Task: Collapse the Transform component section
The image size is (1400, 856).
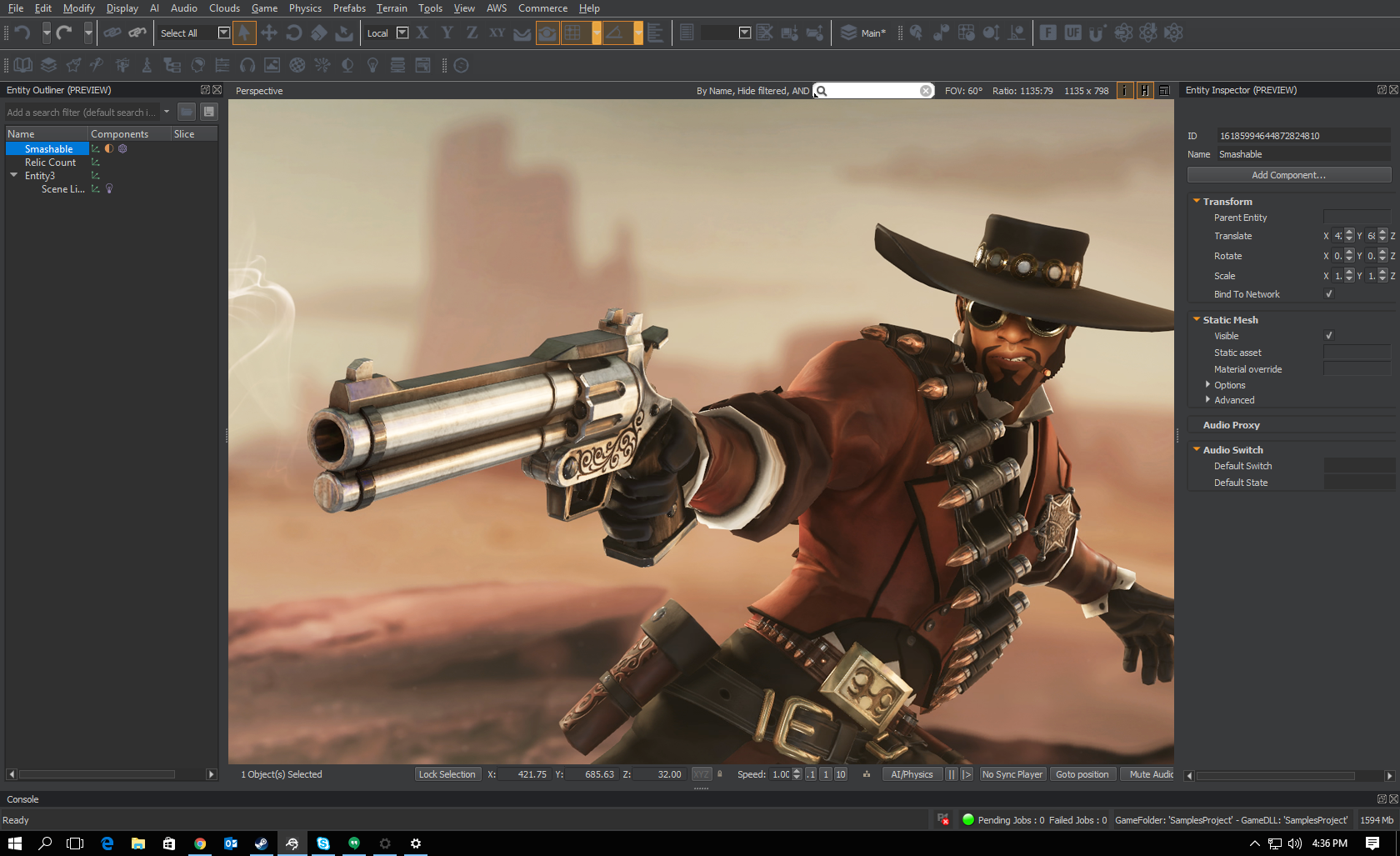Action: click(x=1197, y=201)
